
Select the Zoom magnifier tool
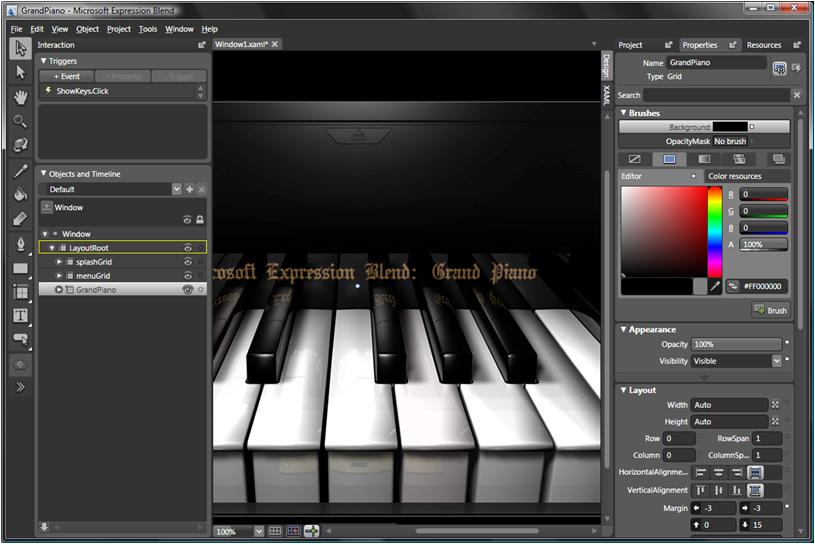click(x=20, y=121)
